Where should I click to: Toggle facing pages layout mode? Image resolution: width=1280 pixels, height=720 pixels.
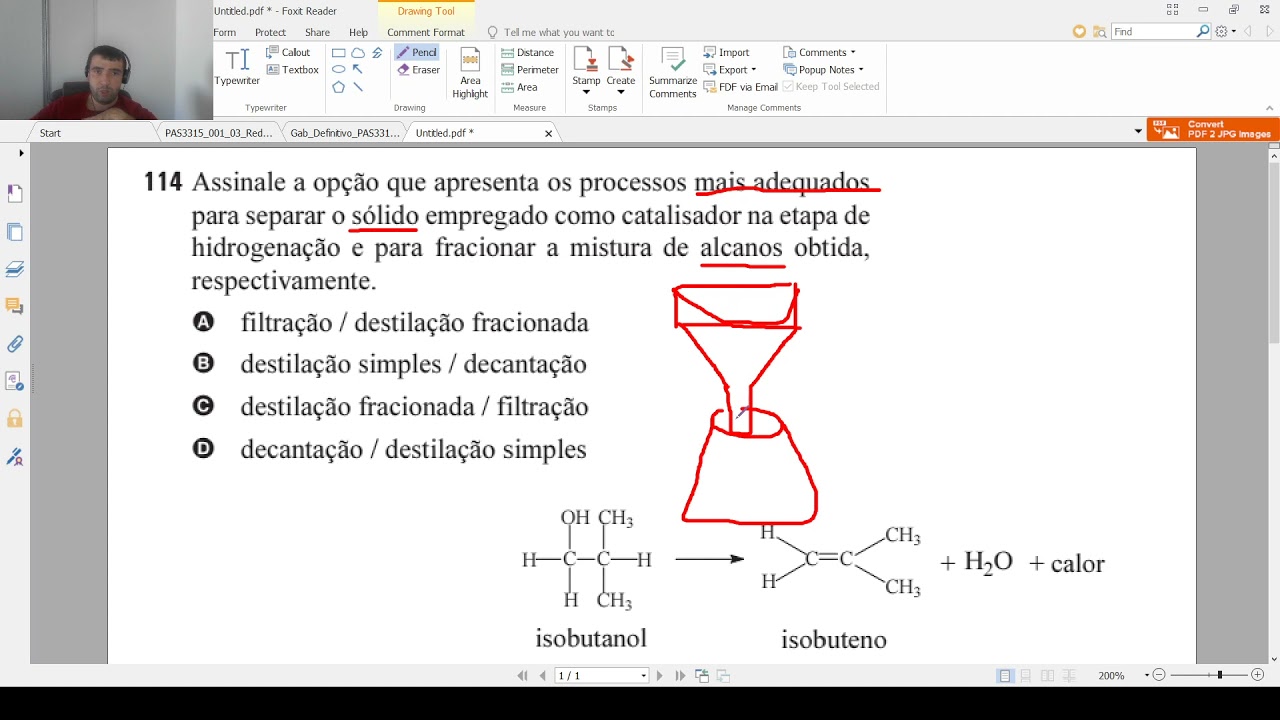(x=1046, y=674)
